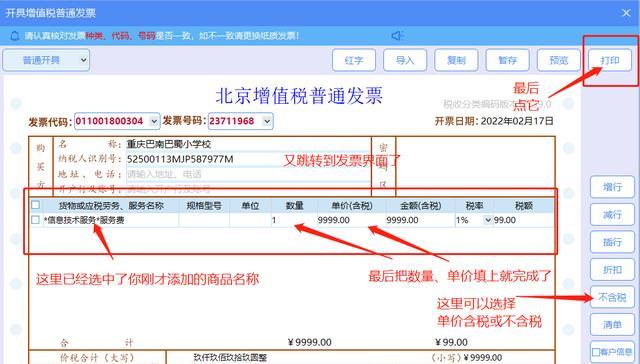Click the 导入 button

pyautogui.click(x=405, y=60)
